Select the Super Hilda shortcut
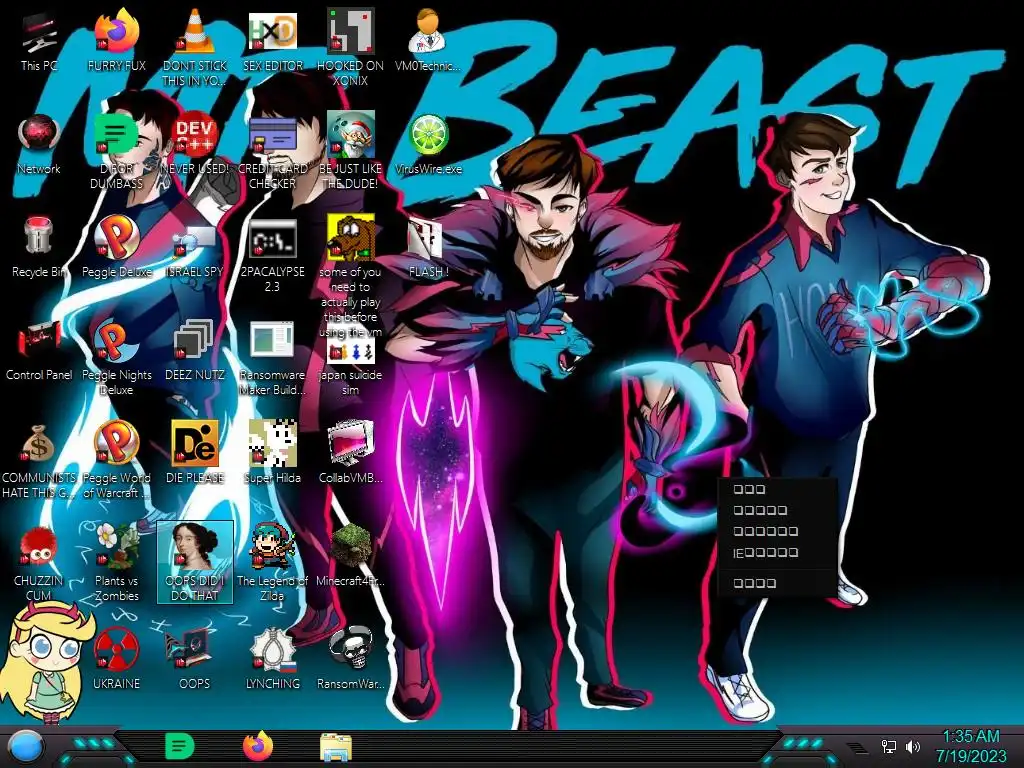The width and height of the screenshot is (1024, 768). (x=272, y=452)
